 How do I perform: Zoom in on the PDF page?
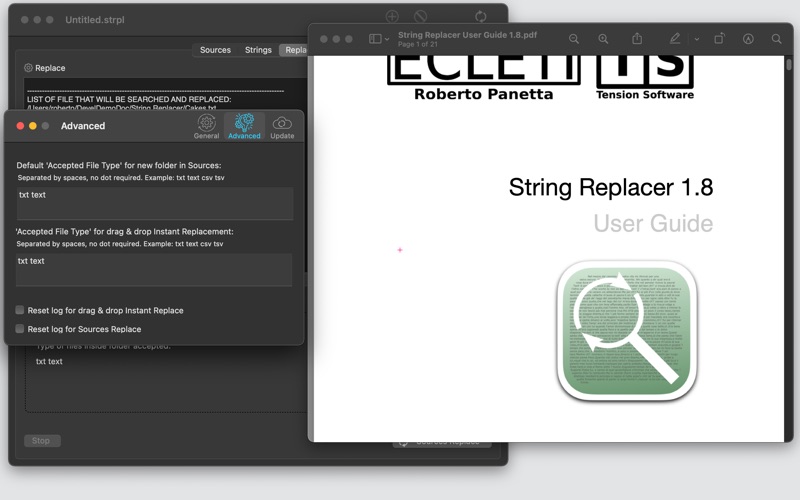point(603,39)
